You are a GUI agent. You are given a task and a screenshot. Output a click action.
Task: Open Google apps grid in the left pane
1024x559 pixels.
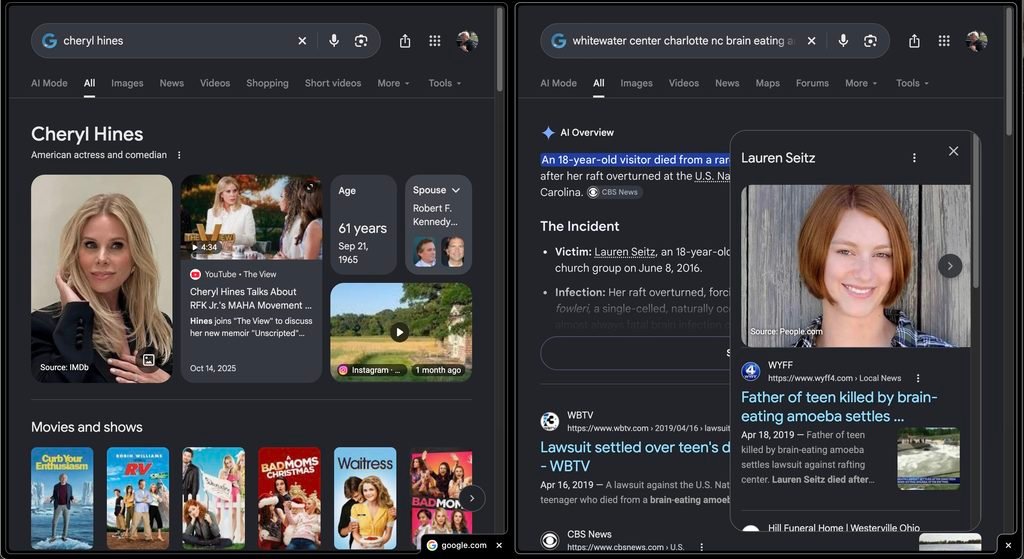435,40
